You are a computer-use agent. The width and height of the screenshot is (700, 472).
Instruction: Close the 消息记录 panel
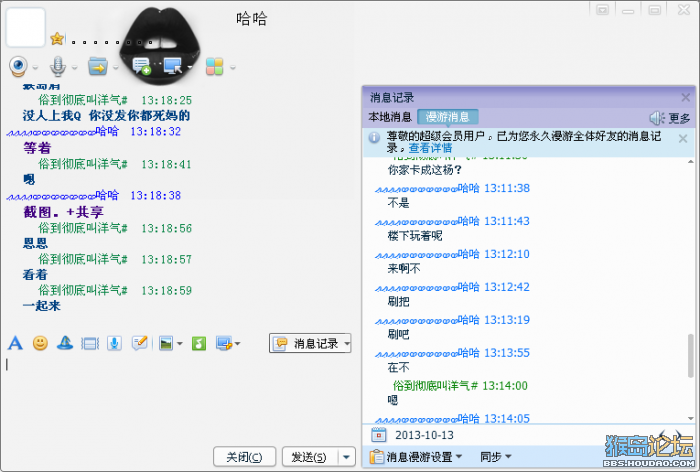pos(685,97)
